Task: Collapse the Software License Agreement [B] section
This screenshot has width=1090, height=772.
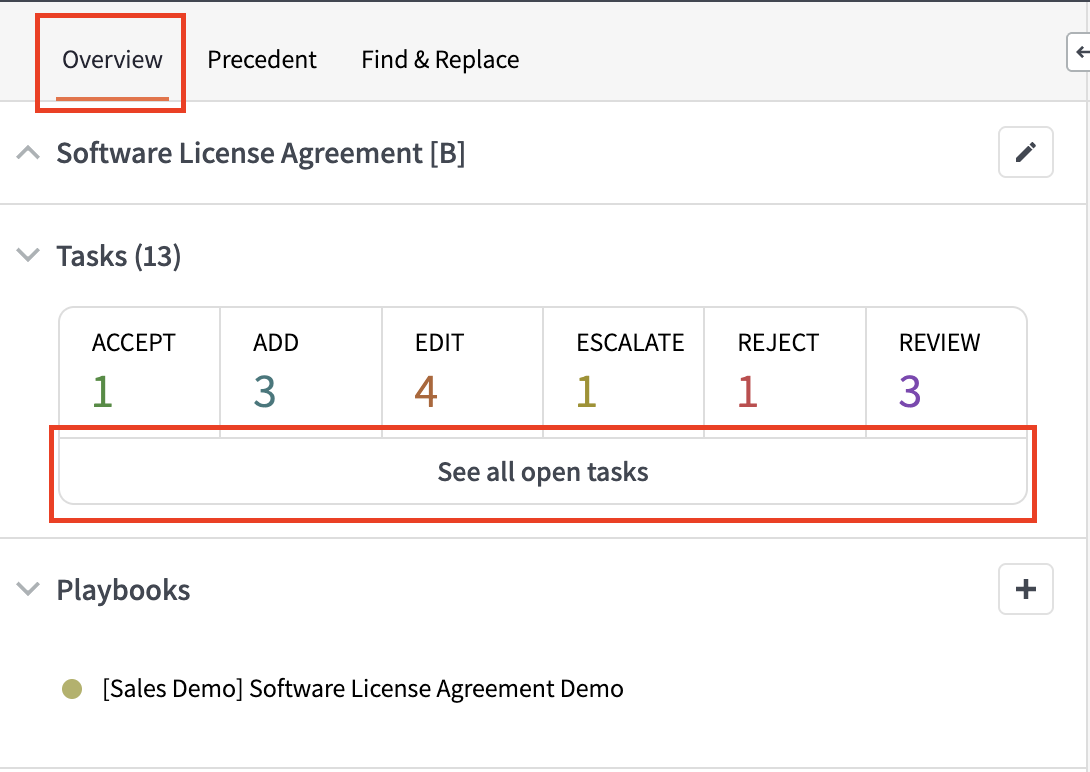Action: (x=28, y=153)
